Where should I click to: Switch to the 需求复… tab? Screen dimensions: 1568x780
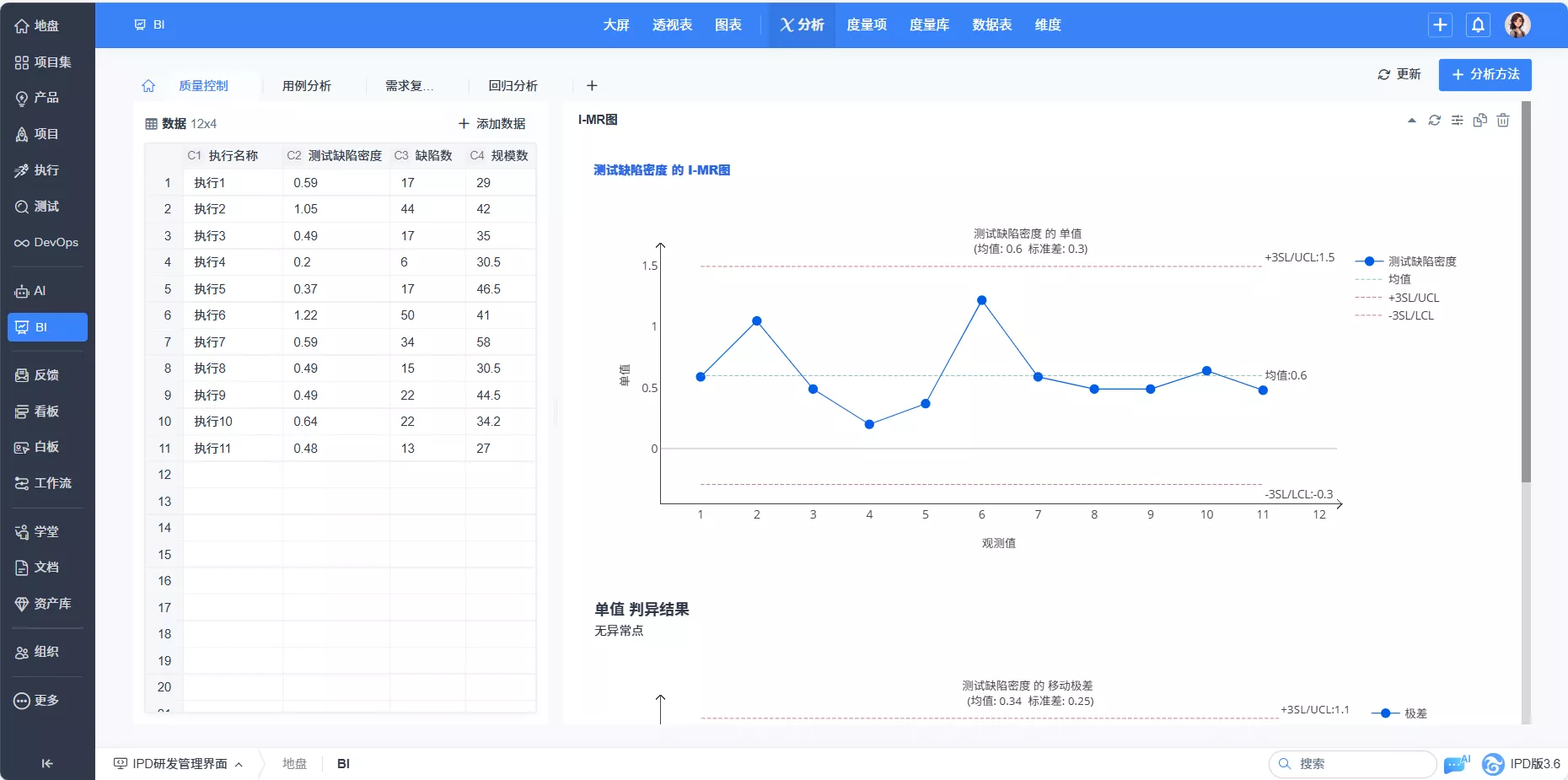(x=410, y=86)
